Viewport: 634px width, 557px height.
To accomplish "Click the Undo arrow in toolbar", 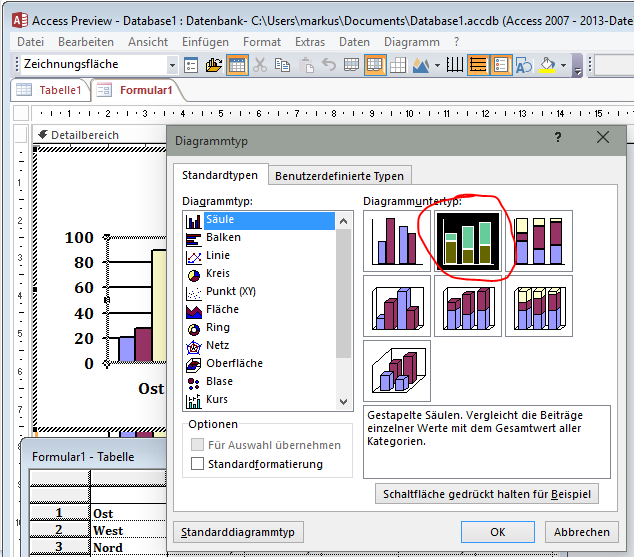I will [329, 65].
